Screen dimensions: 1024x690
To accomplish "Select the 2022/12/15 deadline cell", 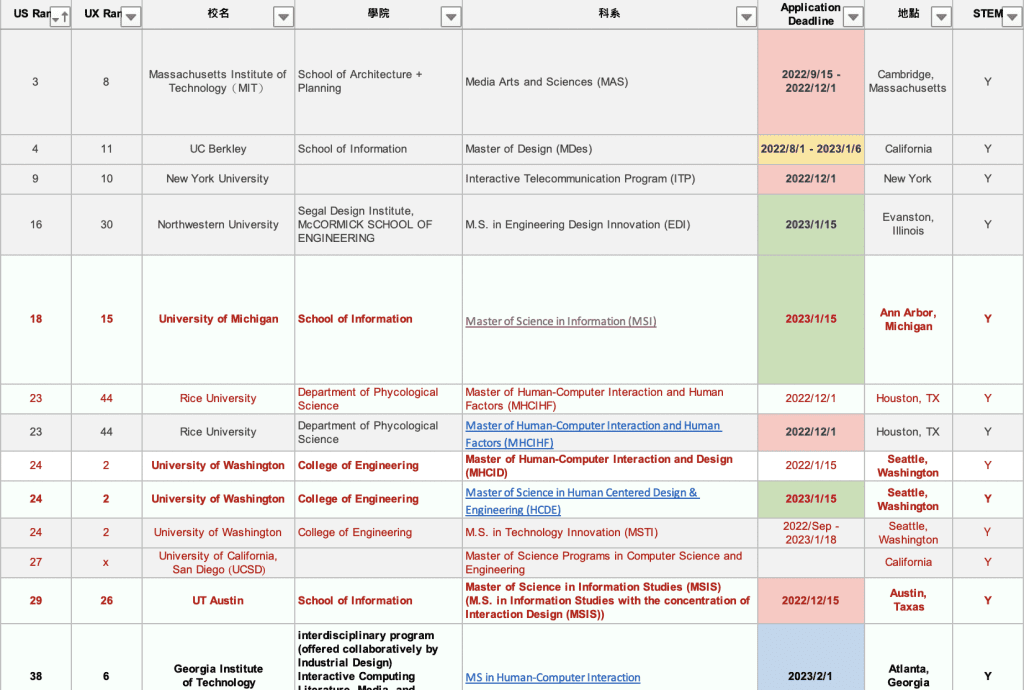I will point(811,601).
